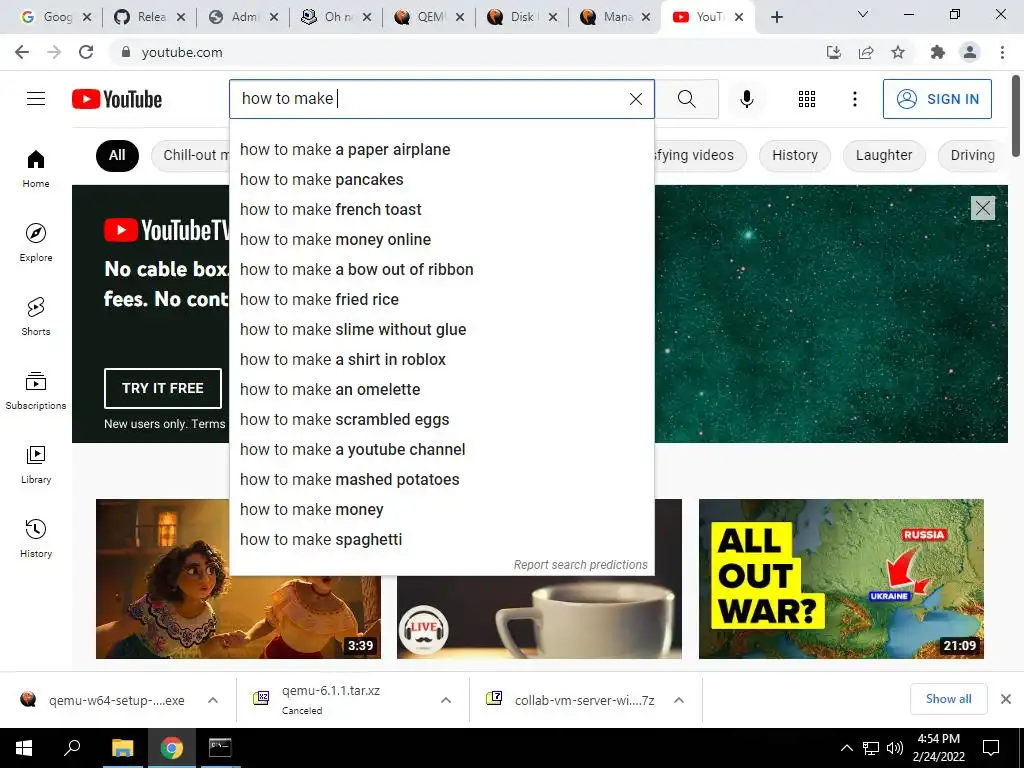Image resolution: width=1024 pixels, height=768 pixels.
Task: Click the magnifier search button
Action: (686, 99)
